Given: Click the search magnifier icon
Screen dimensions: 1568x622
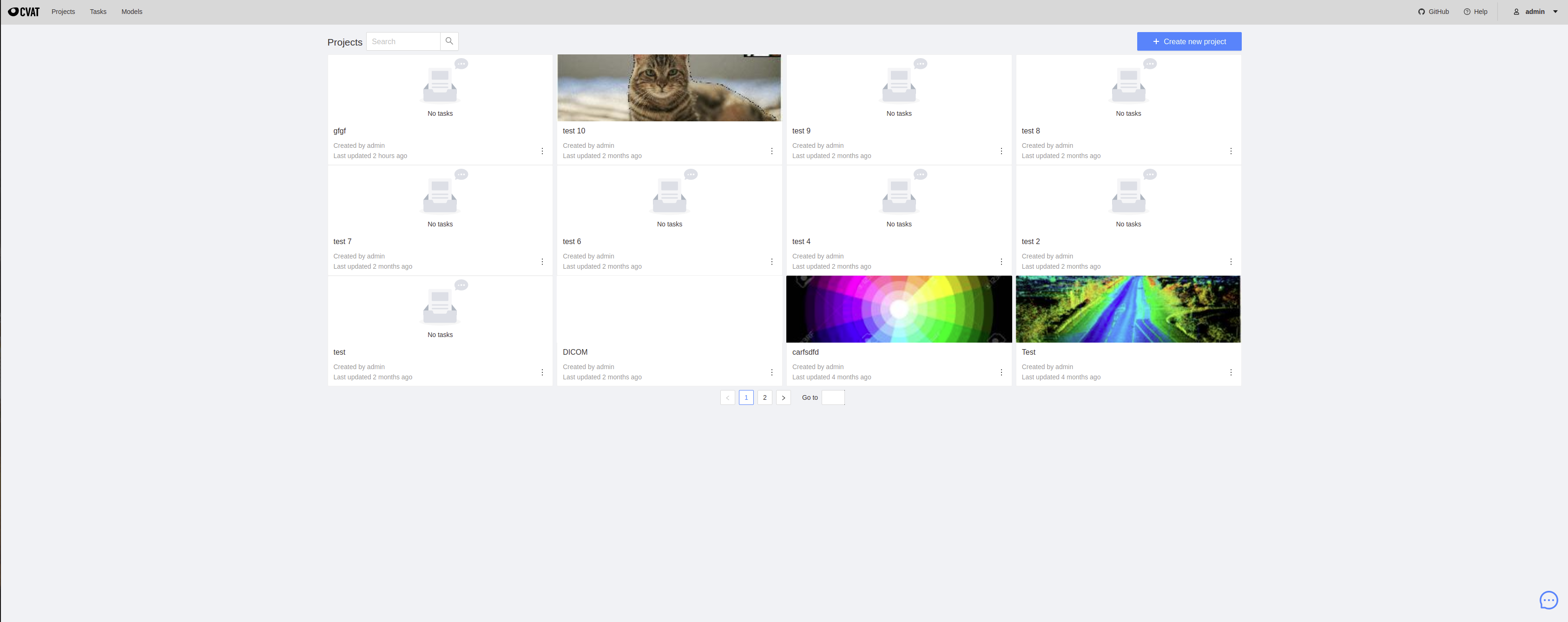Looking at the screenshot, I should click(448, 41).
